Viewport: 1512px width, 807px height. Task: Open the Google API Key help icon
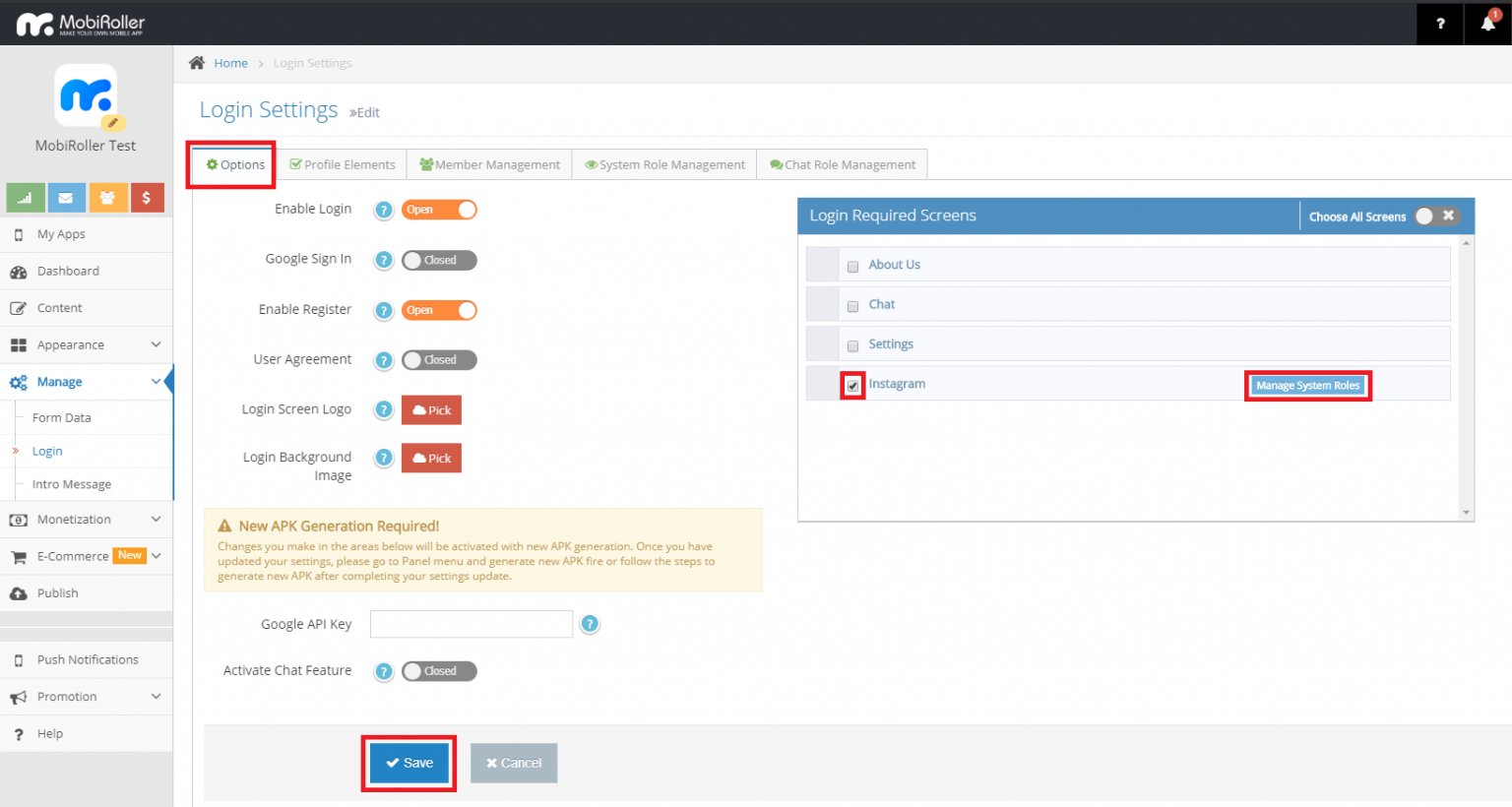(590, 623)
